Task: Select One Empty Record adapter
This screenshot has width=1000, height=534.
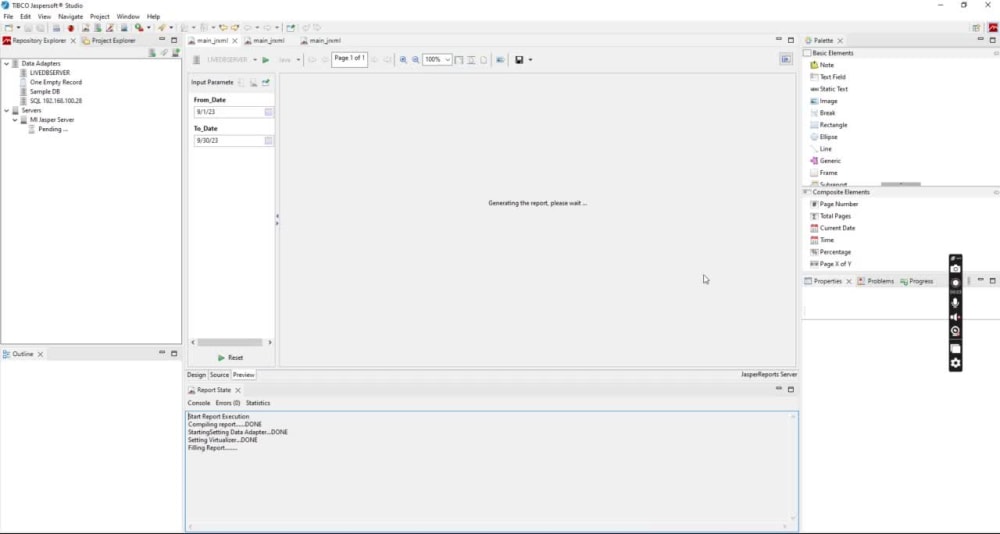Action: 50,82
